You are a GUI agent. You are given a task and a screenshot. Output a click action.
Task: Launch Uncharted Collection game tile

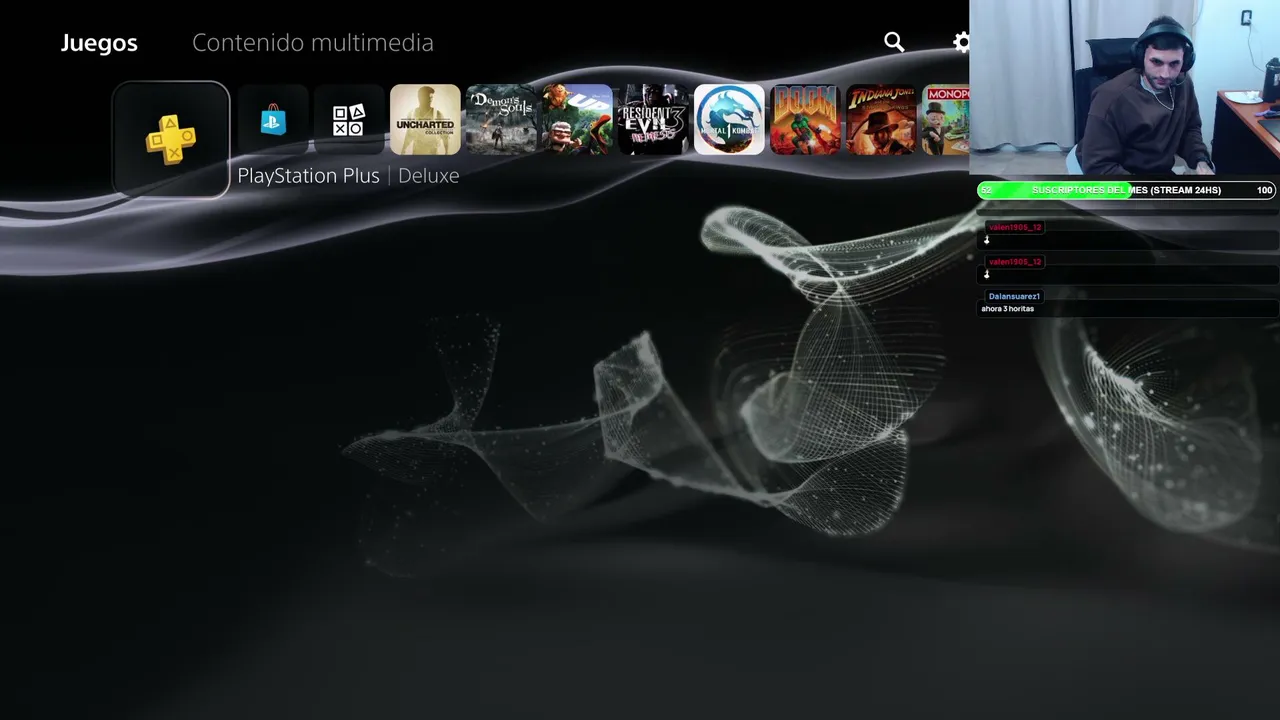click(425, 120)
